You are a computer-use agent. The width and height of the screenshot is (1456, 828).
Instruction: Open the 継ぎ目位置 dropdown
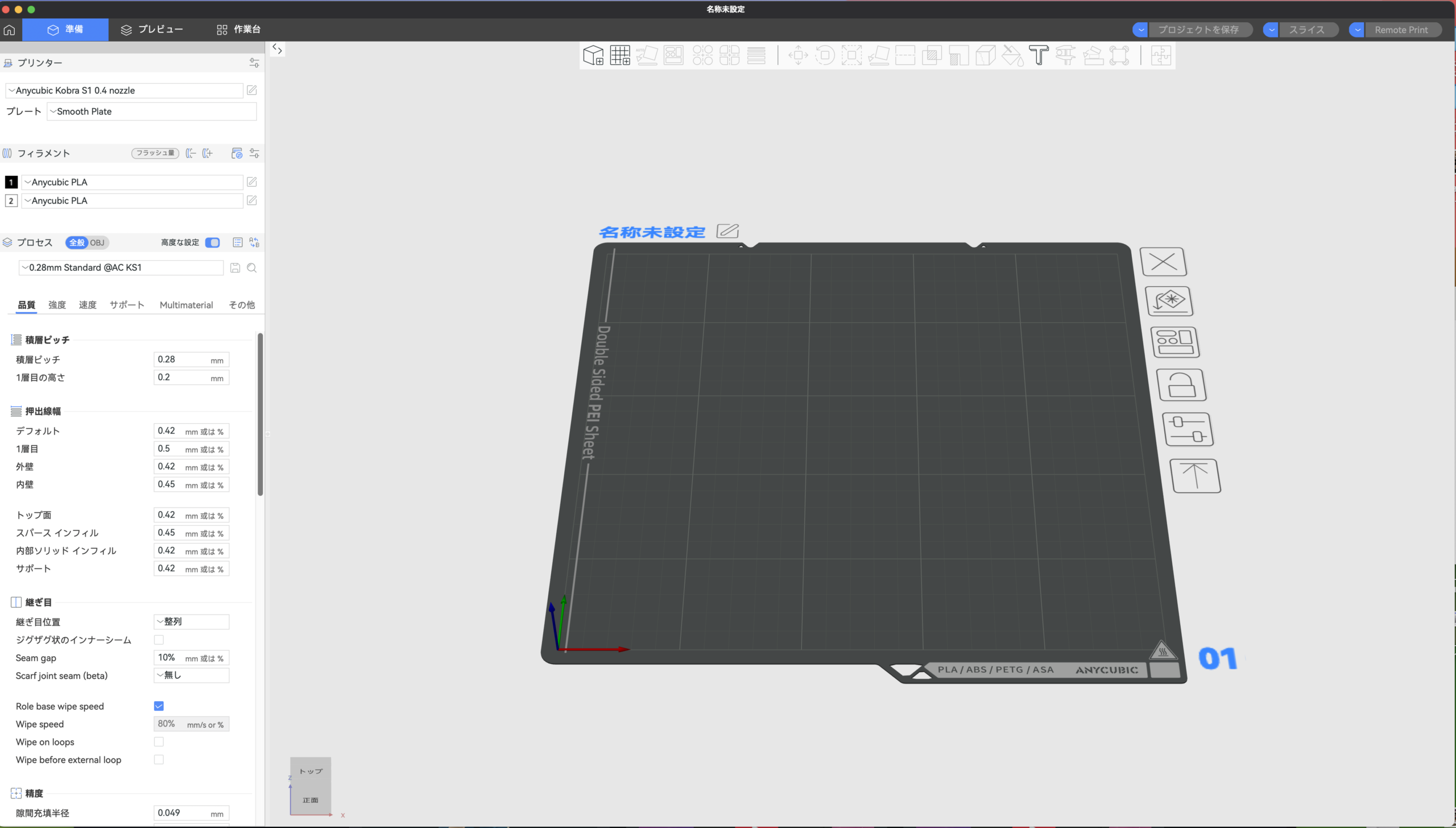point(191,621)
